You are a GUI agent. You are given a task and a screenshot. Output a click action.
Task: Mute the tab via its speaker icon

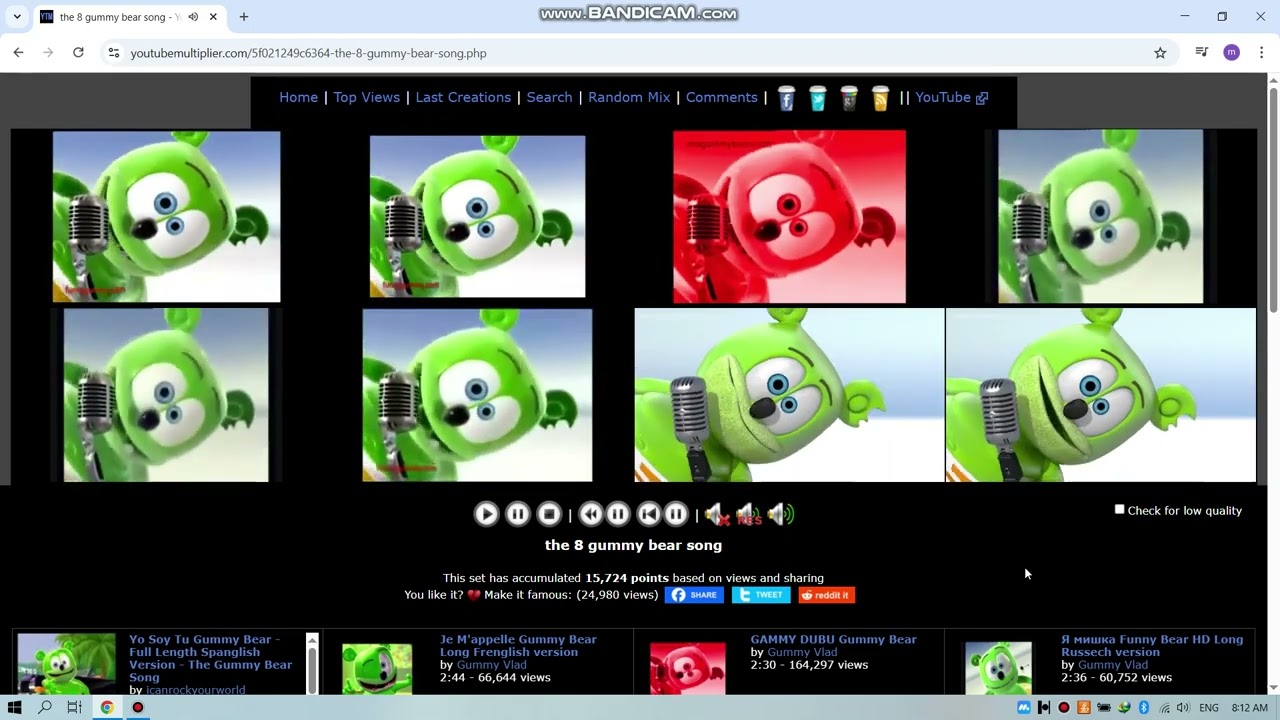point(193,17)
